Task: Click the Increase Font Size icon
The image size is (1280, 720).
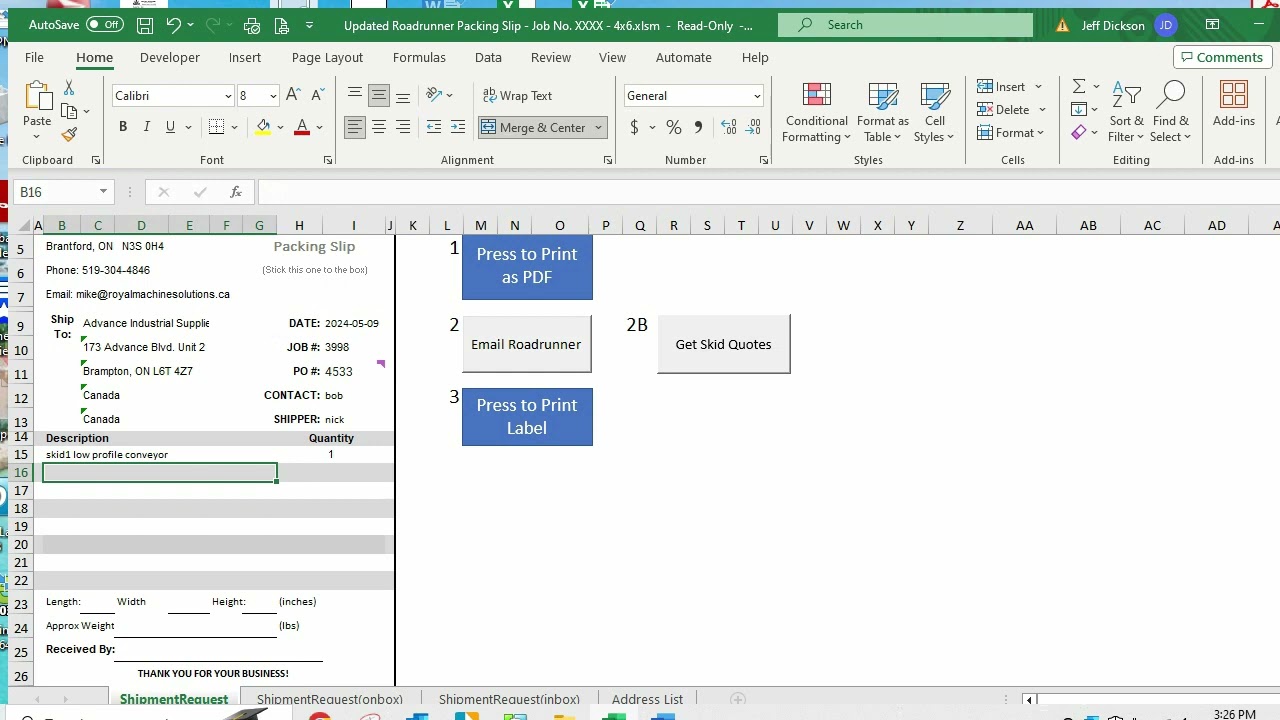Action: 293,95
